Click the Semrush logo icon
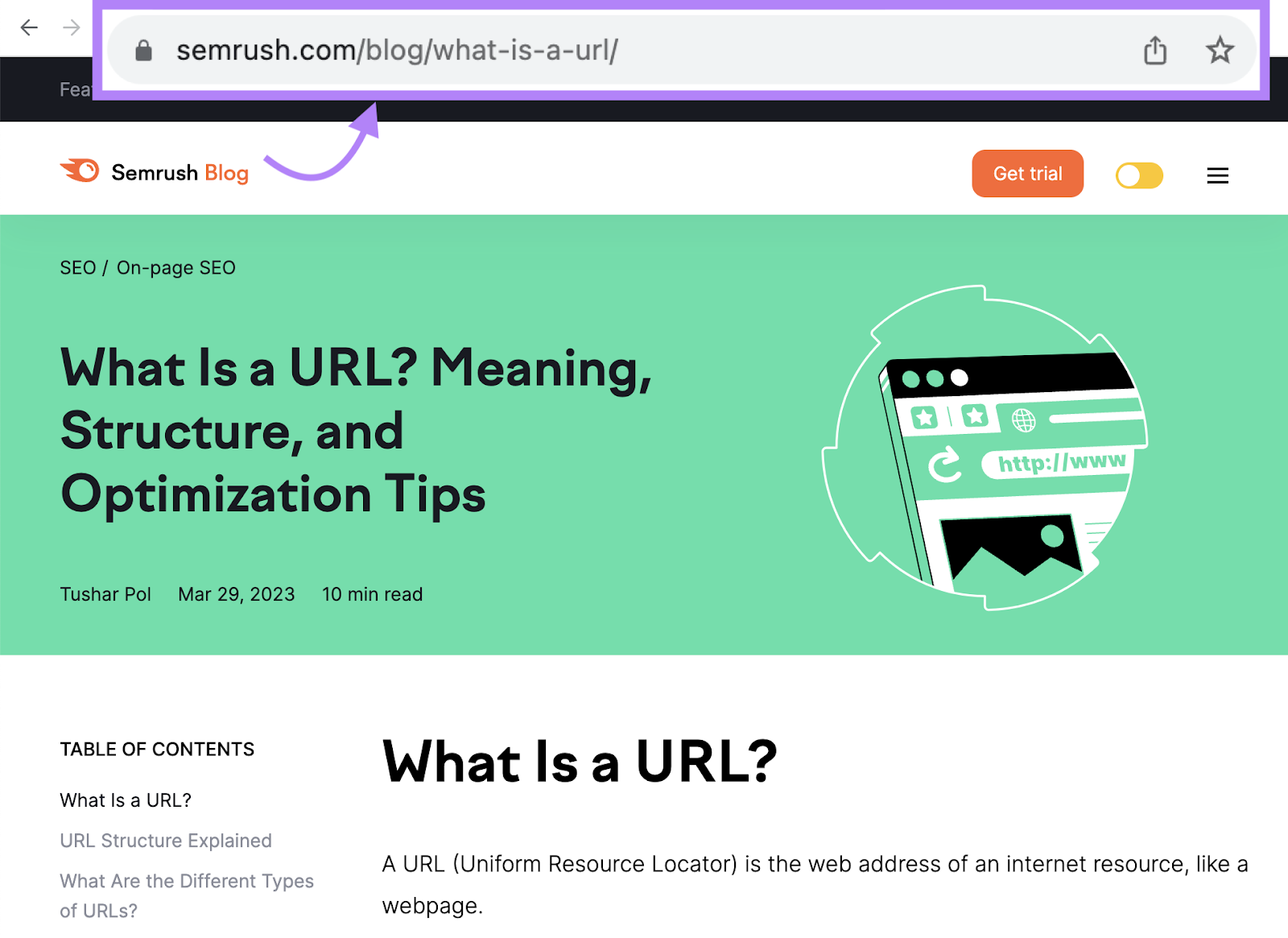Image resolution: width=1288 pixels, height=938 pixels. tap(79, 171)
